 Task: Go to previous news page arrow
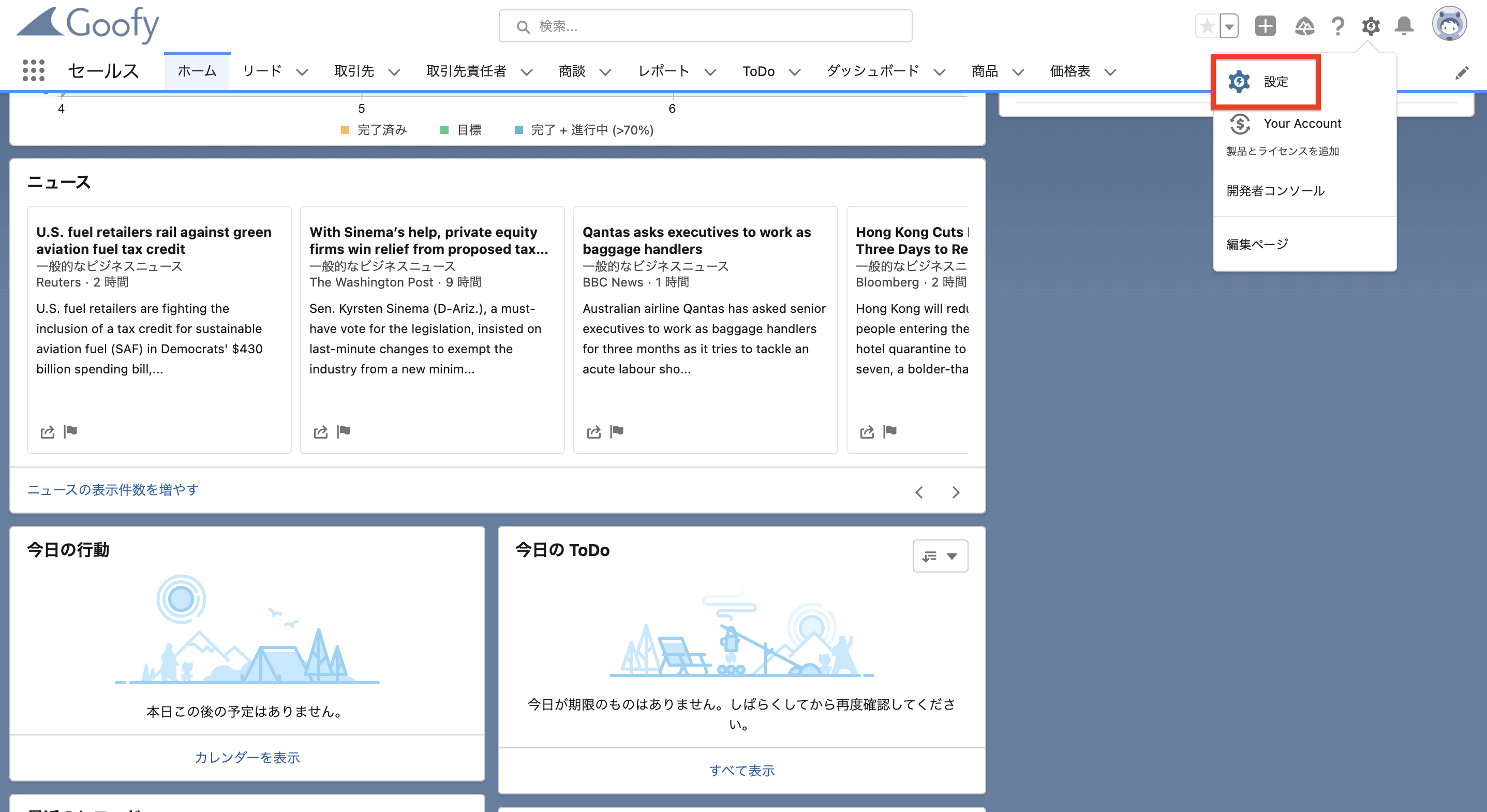(x=919, y=492)
